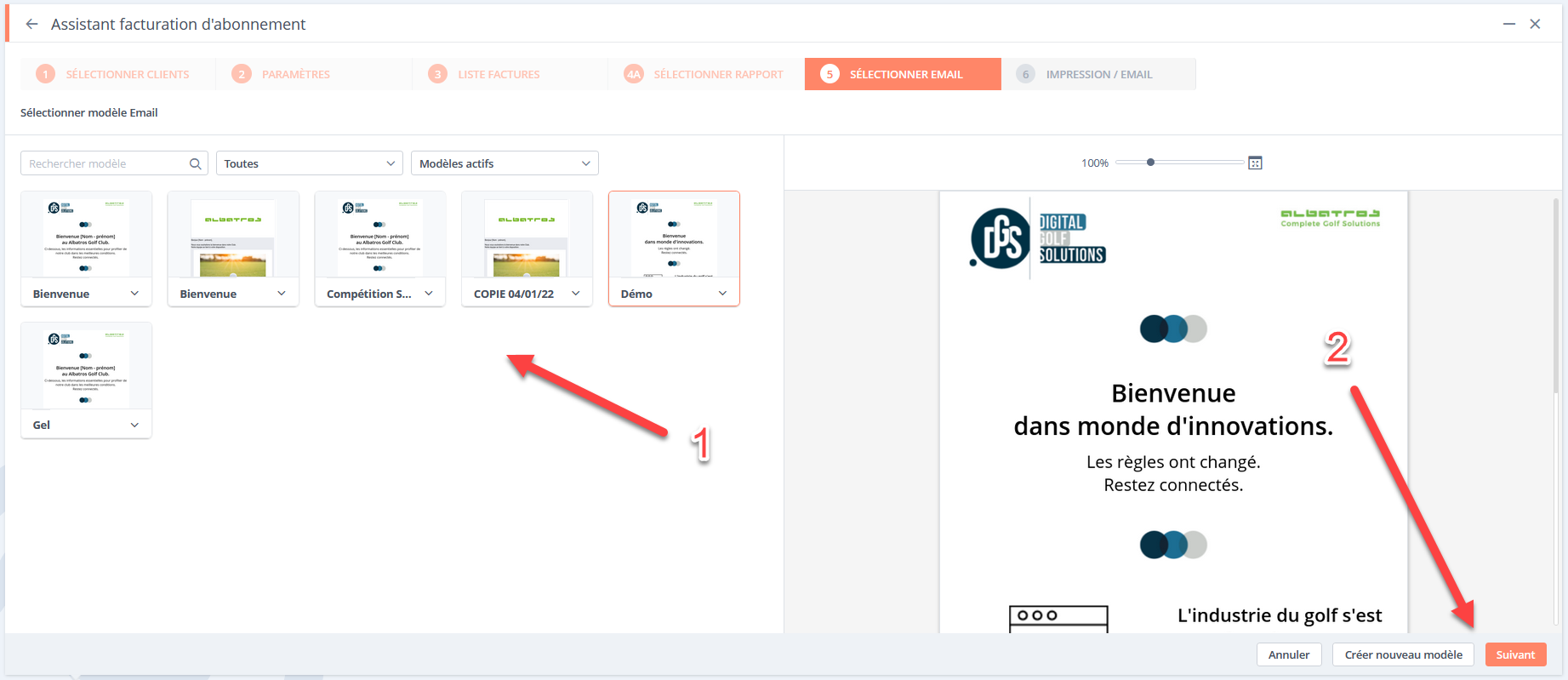Switch to step 3 Liste factures
The image size is (1568, 680).
point(508,74)
